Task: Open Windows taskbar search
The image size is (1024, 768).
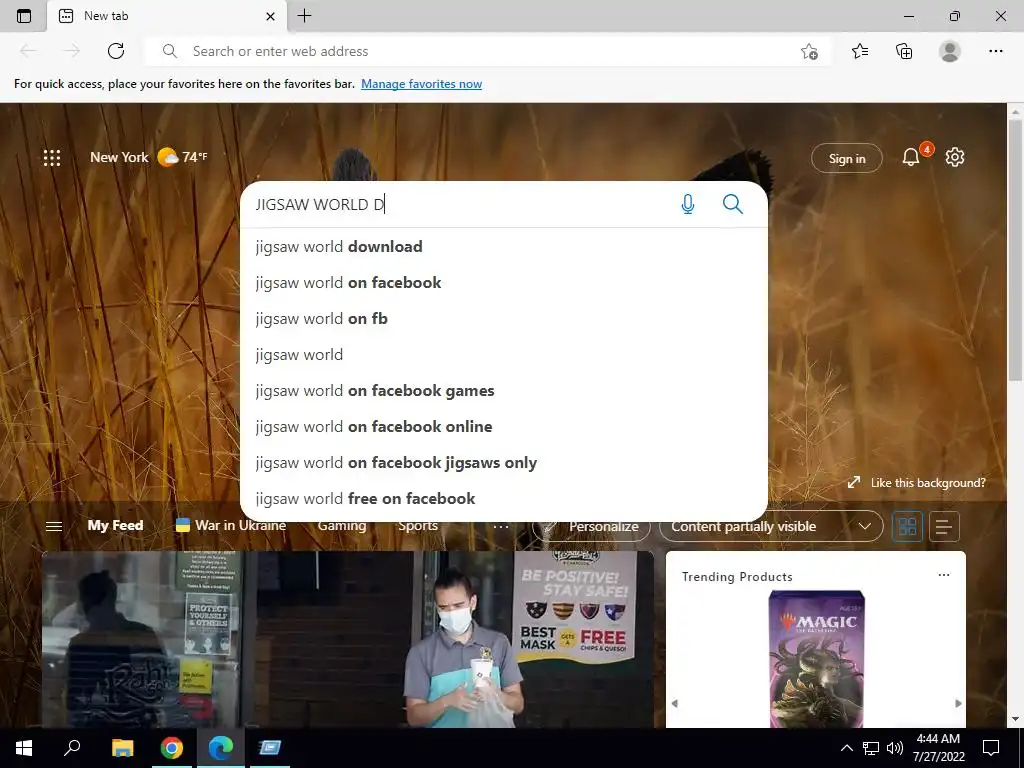Action: click(72, 748)
